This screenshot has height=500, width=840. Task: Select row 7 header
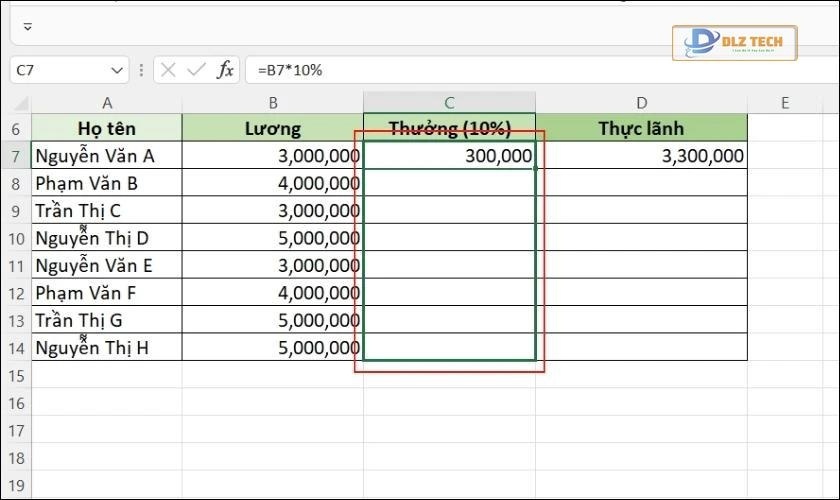coord(16,156)
